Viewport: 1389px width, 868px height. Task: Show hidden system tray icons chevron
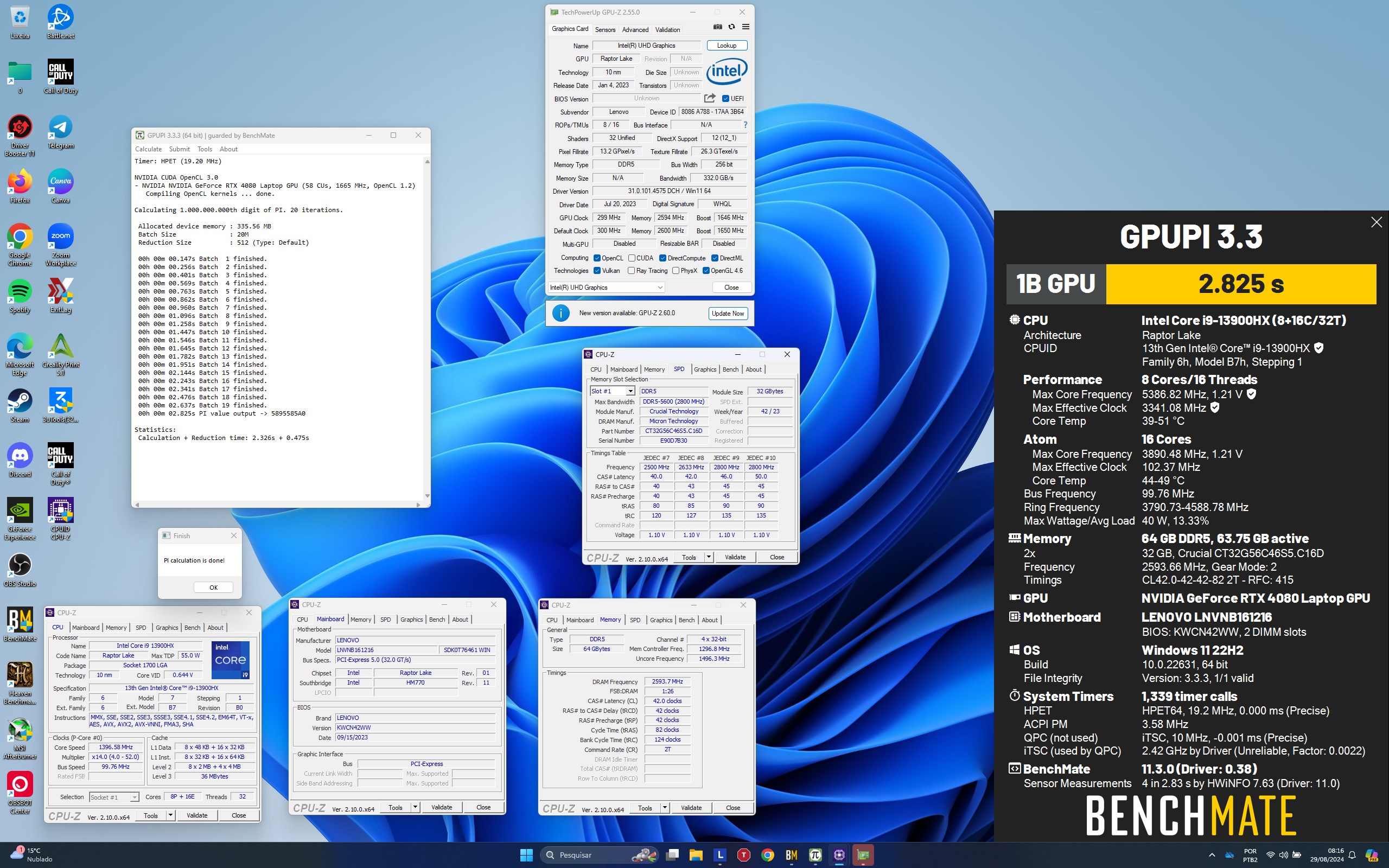(1212, 855)
